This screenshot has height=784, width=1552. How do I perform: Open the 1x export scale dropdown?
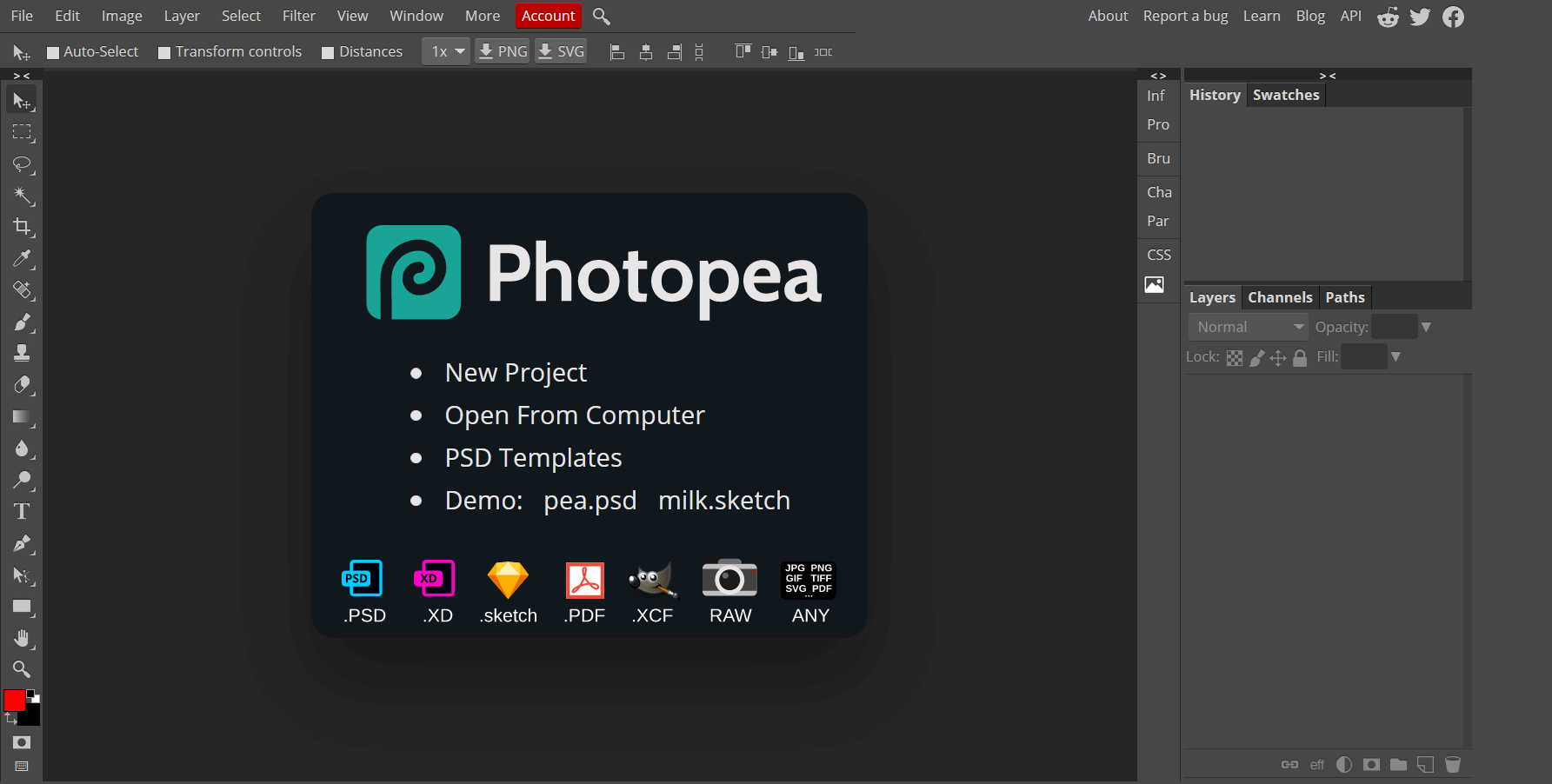point(446,51)
